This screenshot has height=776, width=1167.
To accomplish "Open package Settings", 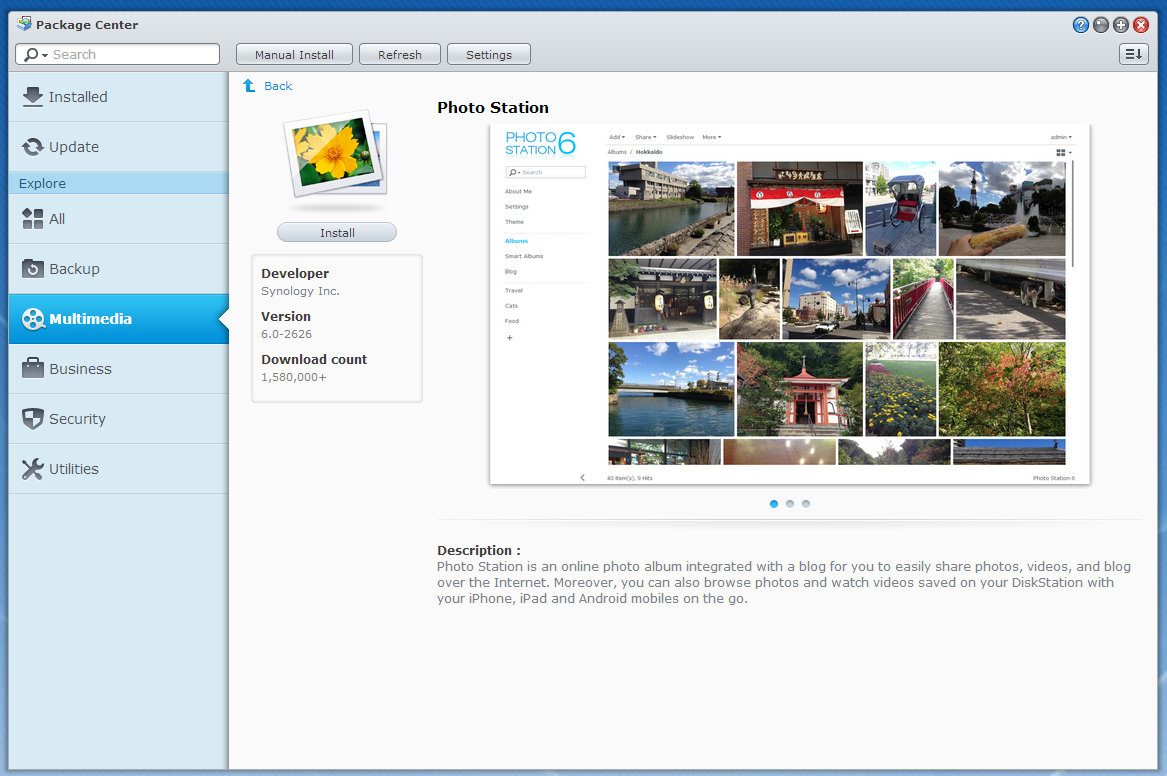I will (489, 54).
